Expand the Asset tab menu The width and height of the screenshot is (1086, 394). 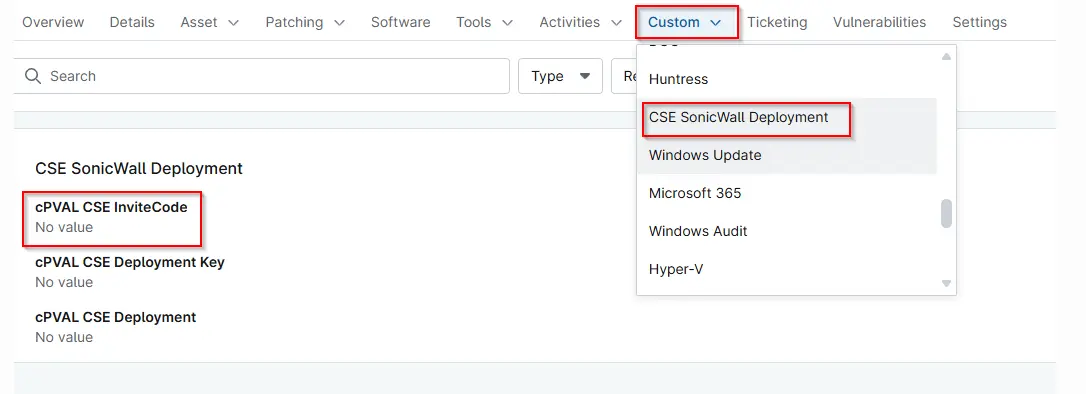tap(209, 22)
